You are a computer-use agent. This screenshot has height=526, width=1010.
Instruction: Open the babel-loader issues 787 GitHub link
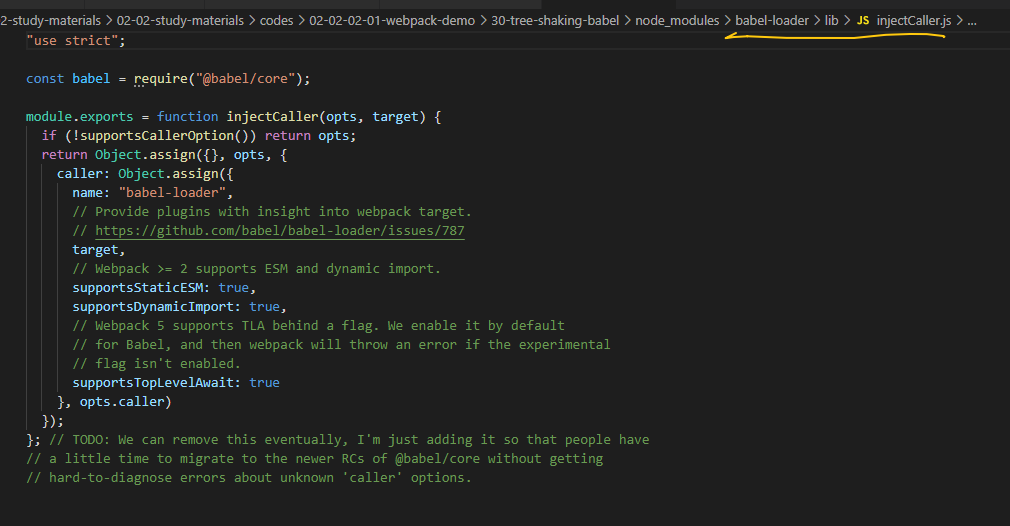(x=279, y=231)
